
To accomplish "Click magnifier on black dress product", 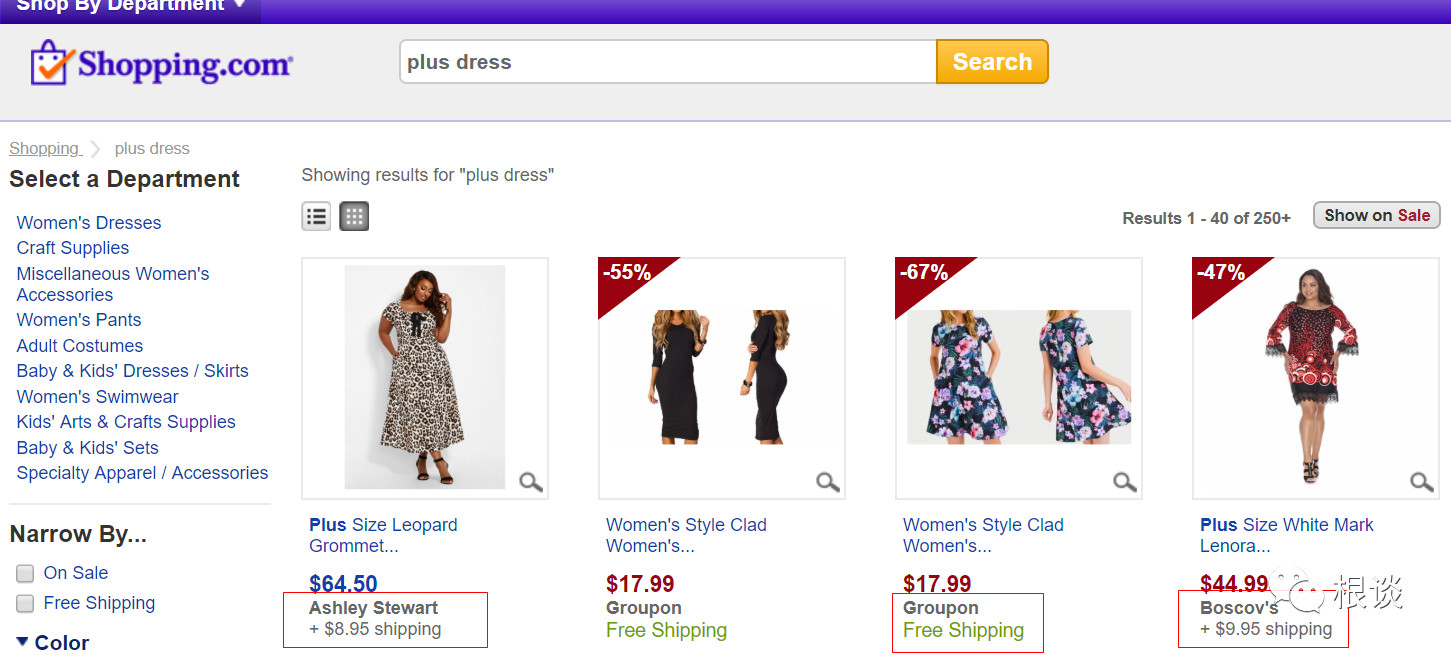I will pos(827,482).
